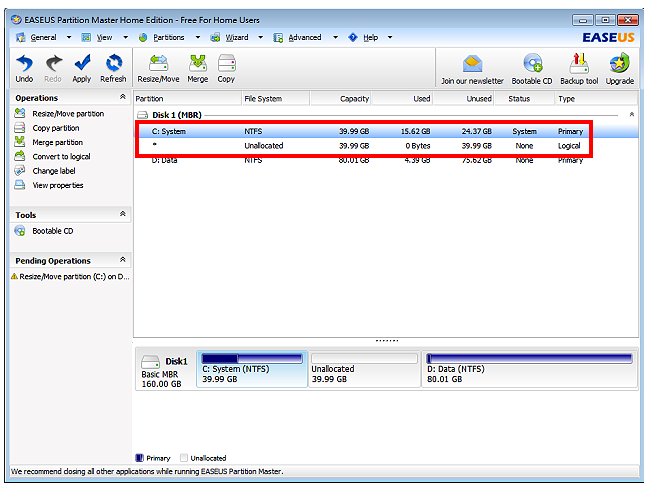Collapse the Operations panel
The image size is (654, 488).
coord(123,97)
